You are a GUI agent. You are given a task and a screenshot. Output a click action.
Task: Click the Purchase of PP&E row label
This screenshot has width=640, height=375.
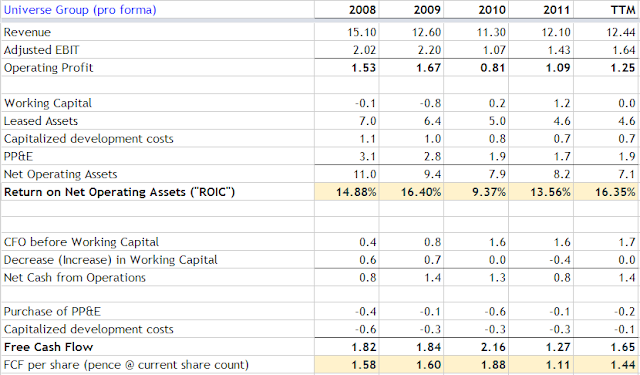[x=52, y=312]
